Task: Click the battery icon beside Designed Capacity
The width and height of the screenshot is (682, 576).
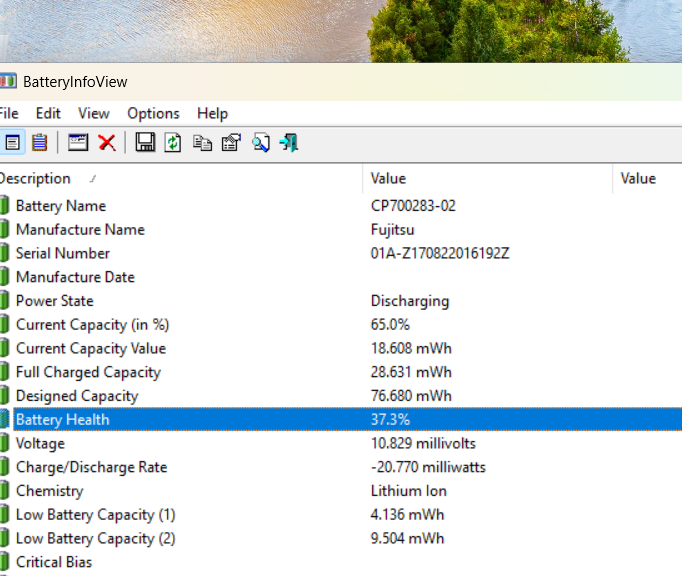Action: click(x=4, y=395)
